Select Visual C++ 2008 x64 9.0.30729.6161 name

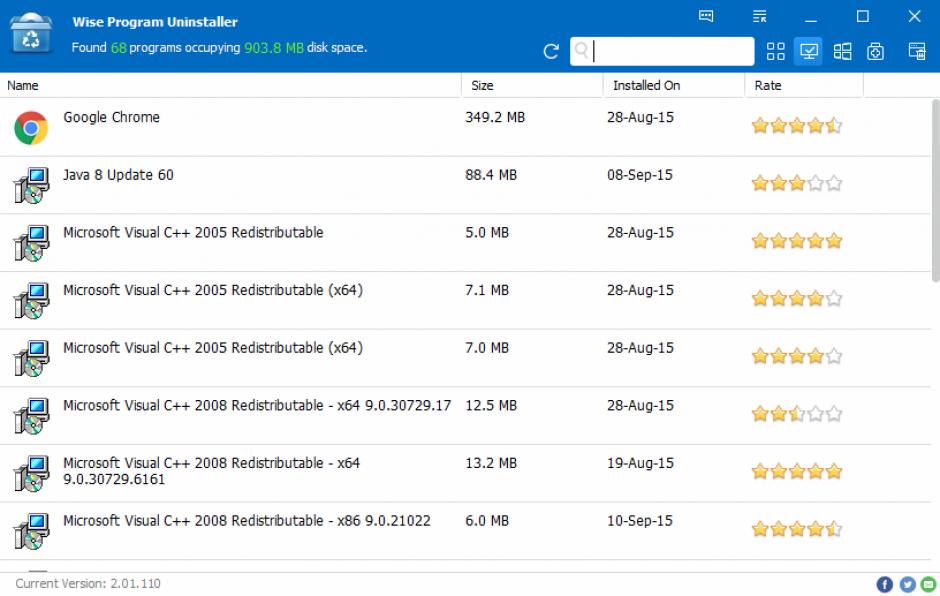(212, 471)
